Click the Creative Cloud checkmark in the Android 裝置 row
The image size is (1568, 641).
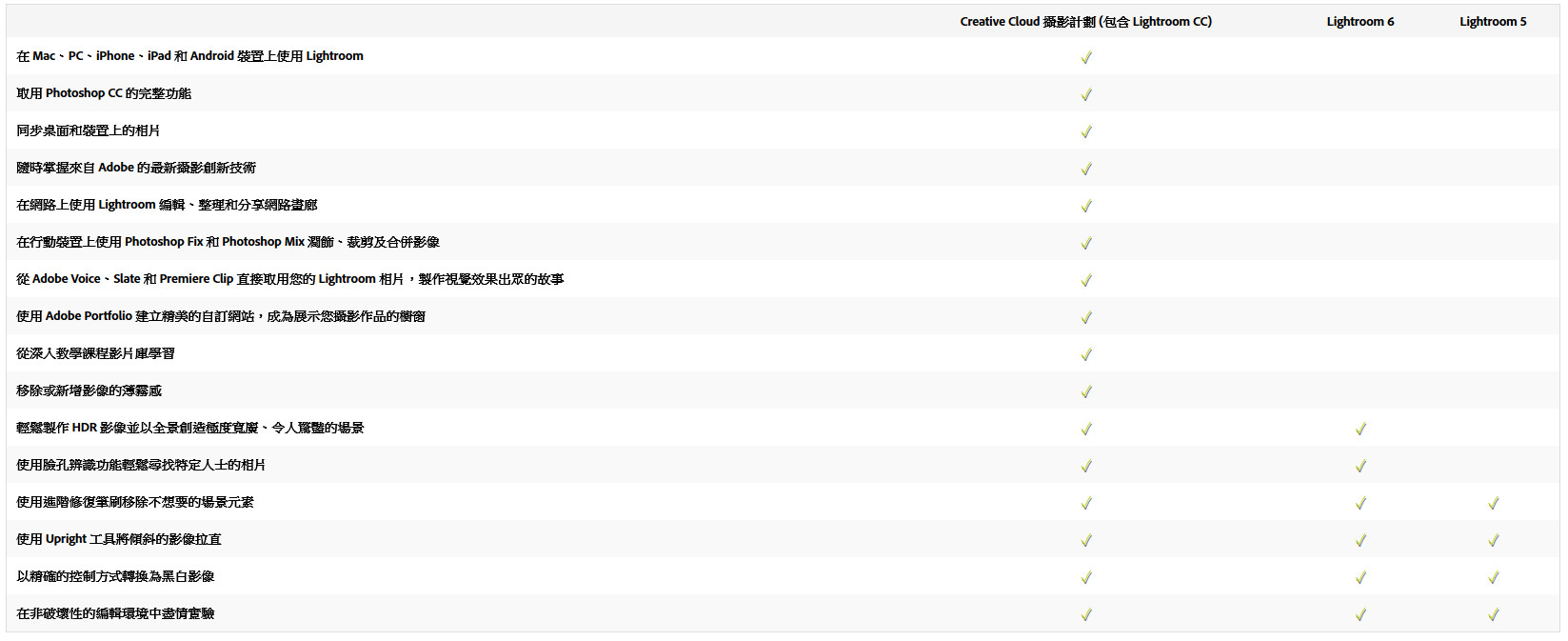(x=1086, y=57)
